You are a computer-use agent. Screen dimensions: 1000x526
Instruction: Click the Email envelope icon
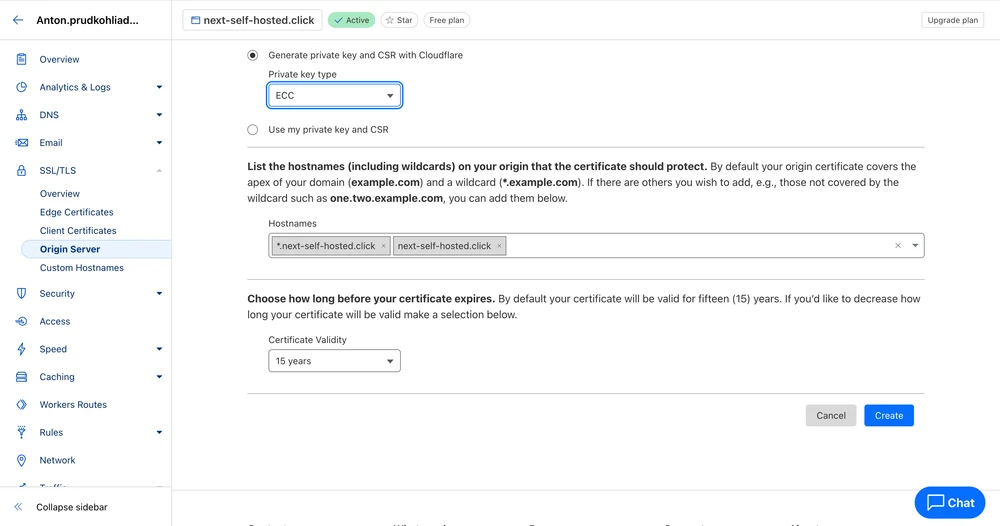21,143
